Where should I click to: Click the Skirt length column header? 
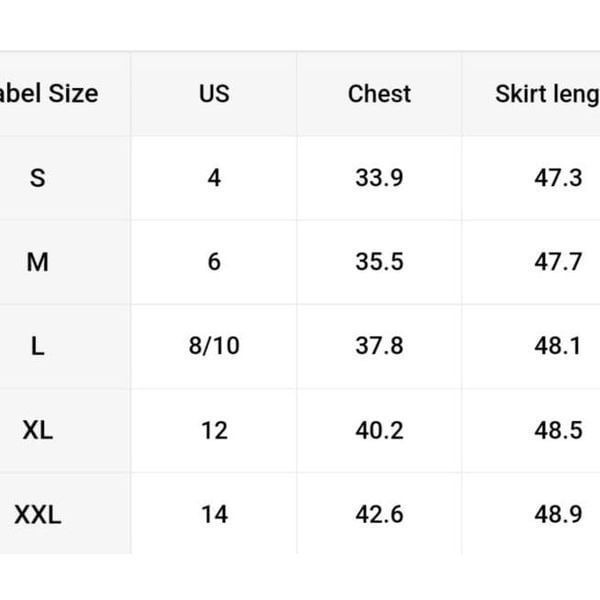tap(548, 94)
